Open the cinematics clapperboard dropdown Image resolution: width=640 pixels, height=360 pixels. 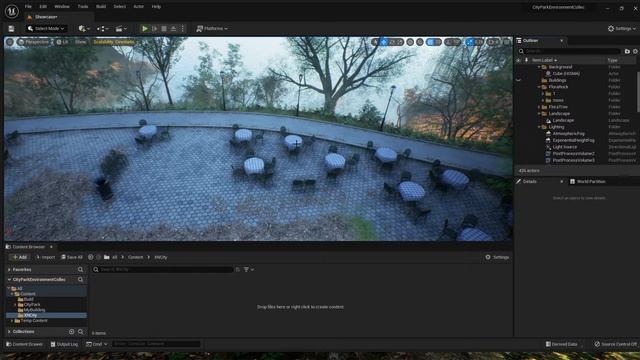tap(121, 29)
